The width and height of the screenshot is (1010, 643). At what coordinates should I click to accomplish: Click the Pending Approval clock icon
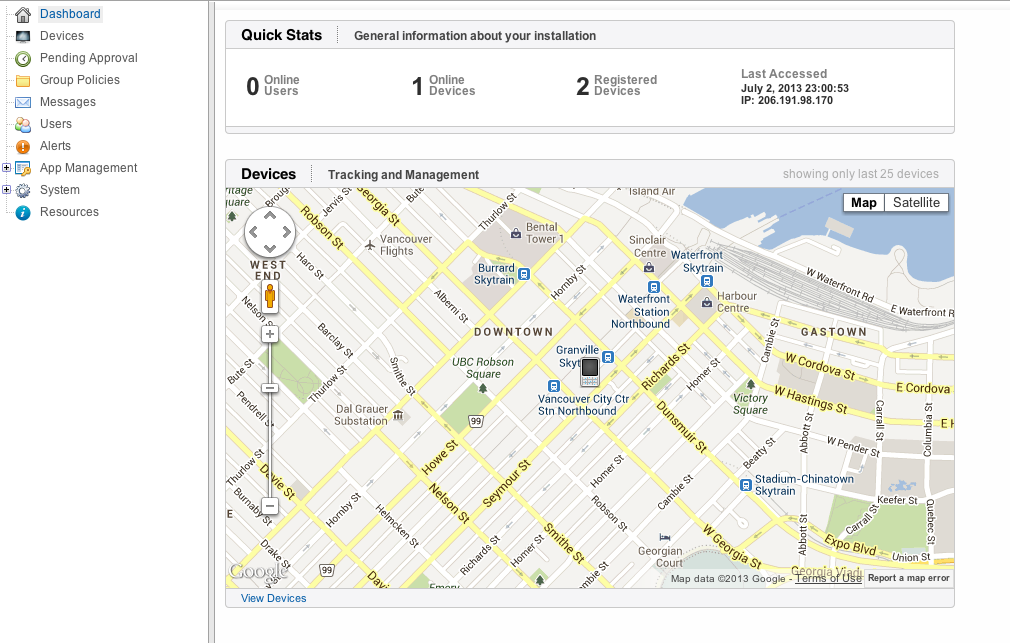pos(23,58)
